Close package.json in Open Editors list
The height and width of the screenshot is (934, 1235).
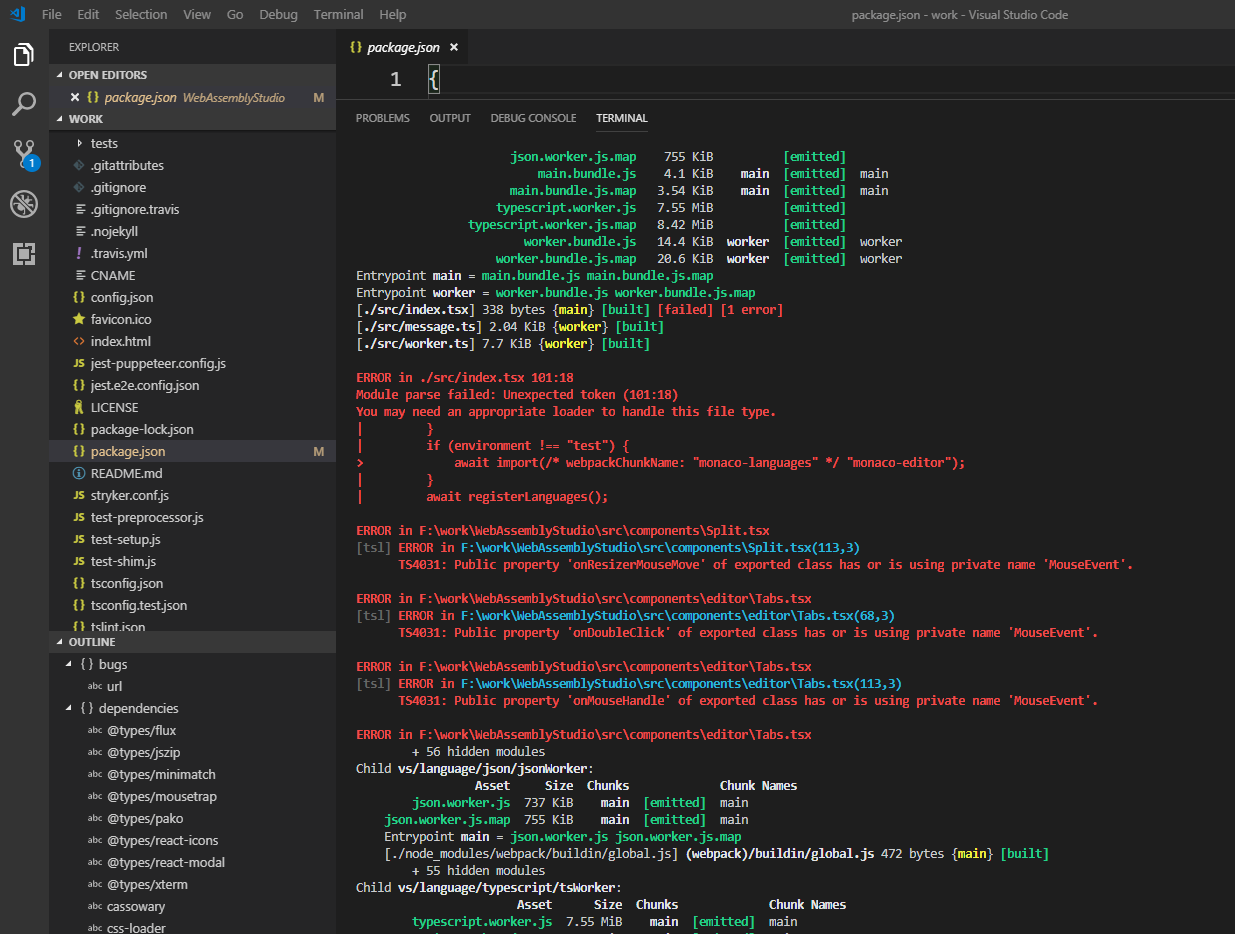(x=75, y=98)
